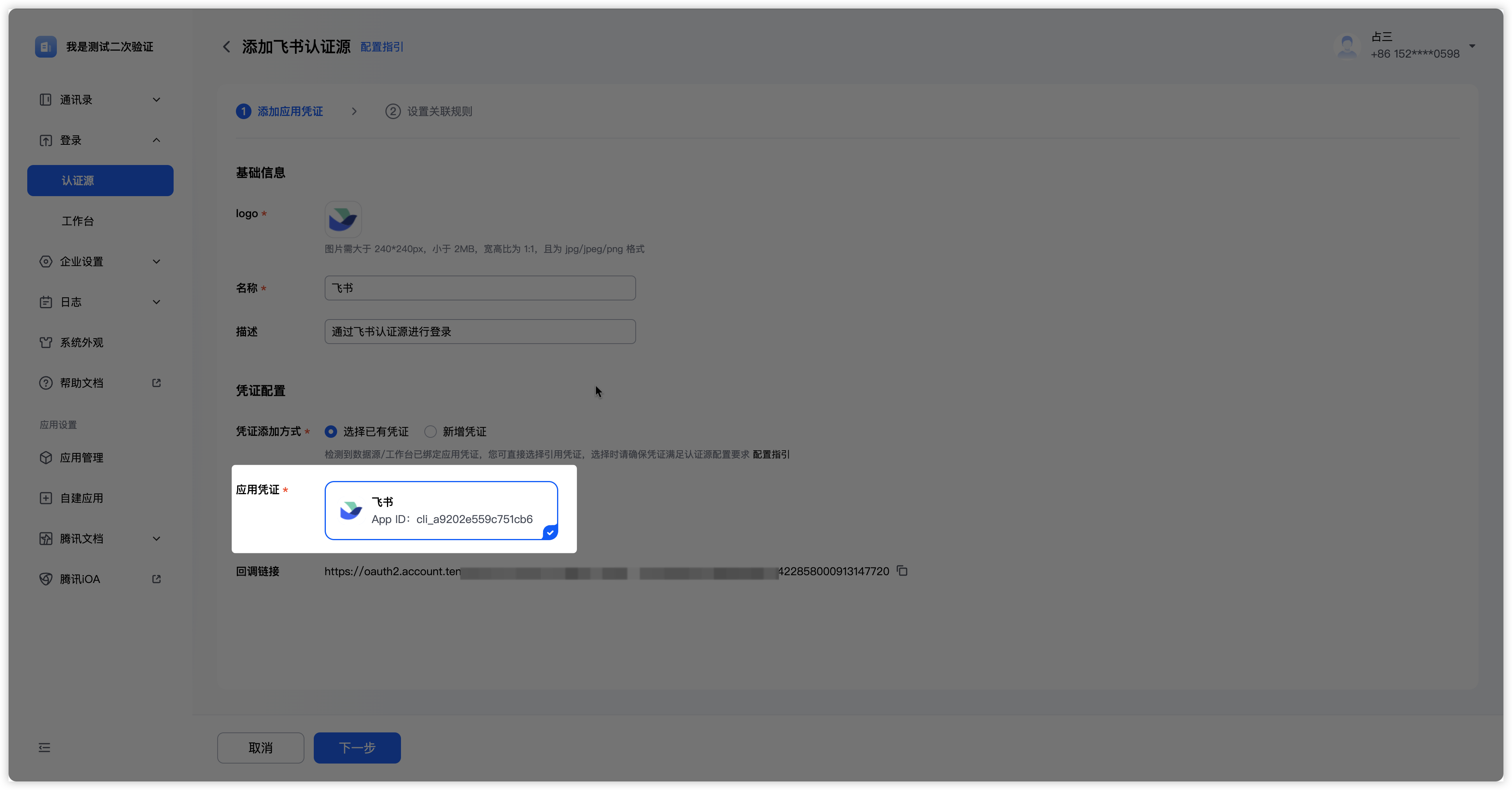Open 应用管理 in the sidebar

82,457
